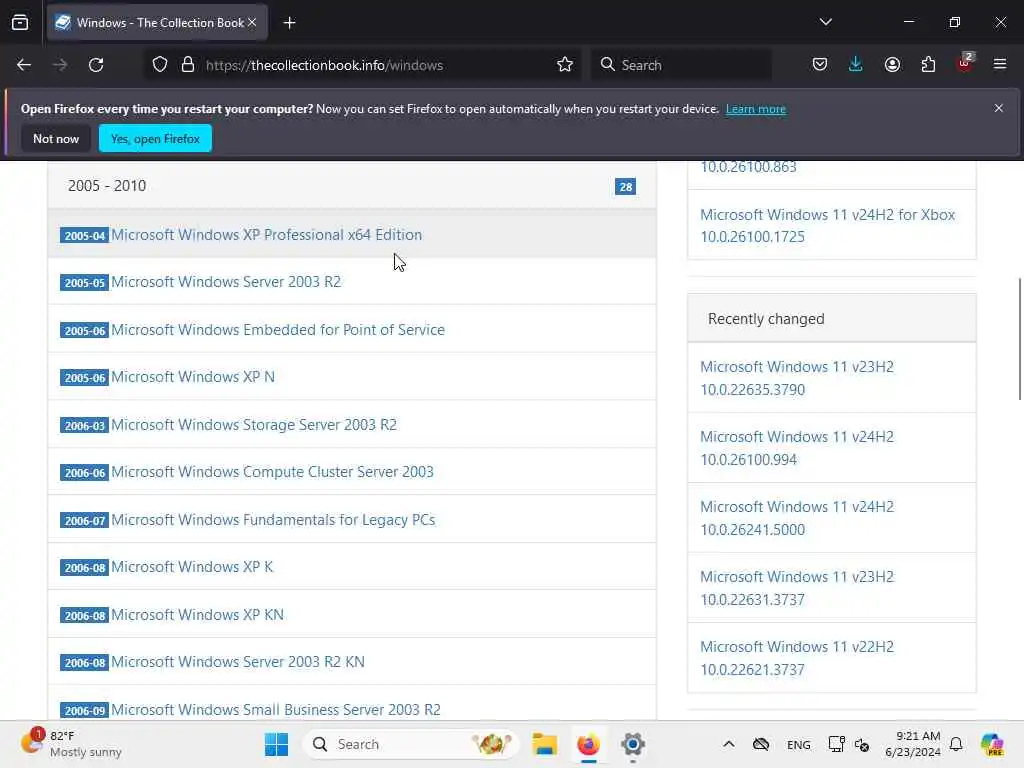Open Windows 11 v24H2 10.0.26100.994
The width and height of the screenshot is (1024, 768).
pos(797,448)
